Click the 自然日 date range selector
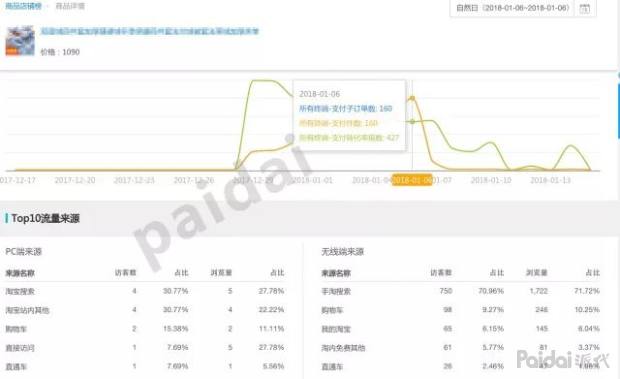 [x=512, y=8]
